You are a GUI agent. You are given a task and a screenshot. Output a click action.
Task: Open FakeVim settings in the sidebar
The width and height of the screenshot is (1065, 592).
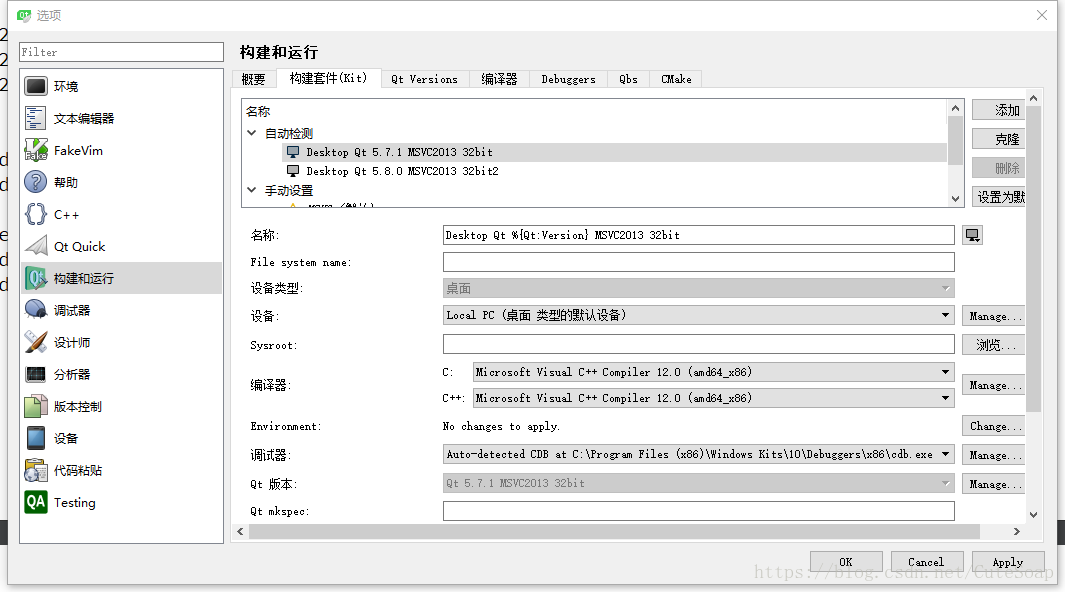[121, 150]
